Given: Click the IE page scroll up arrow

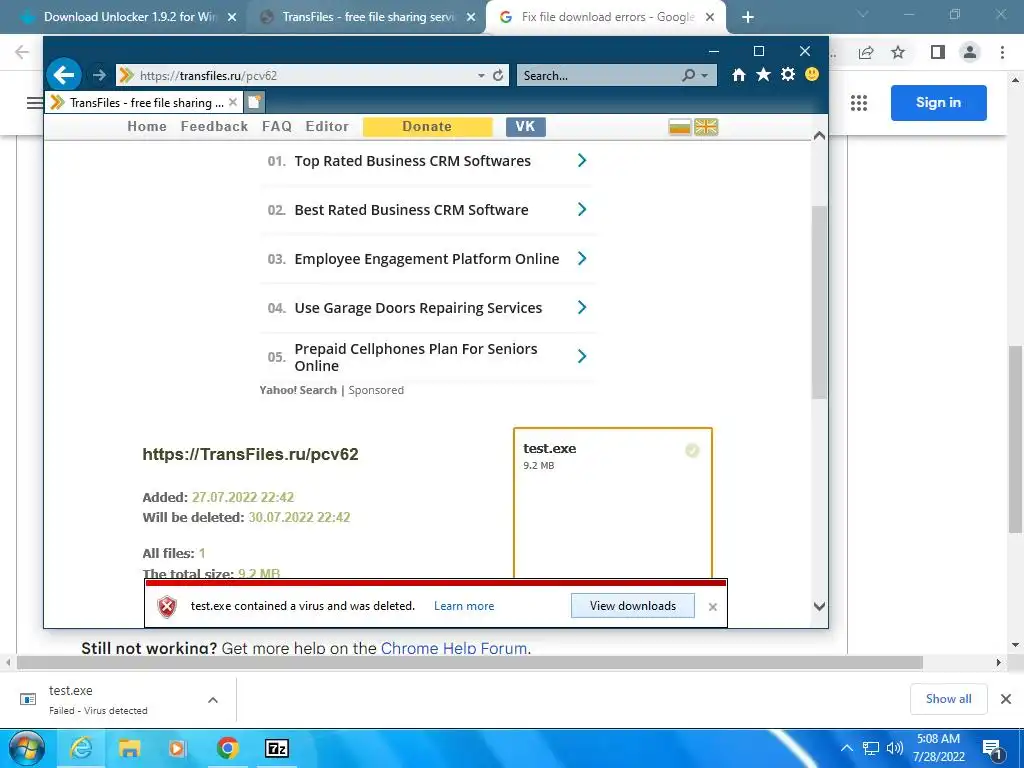Looking at the screenshot, I should [820, 136].
